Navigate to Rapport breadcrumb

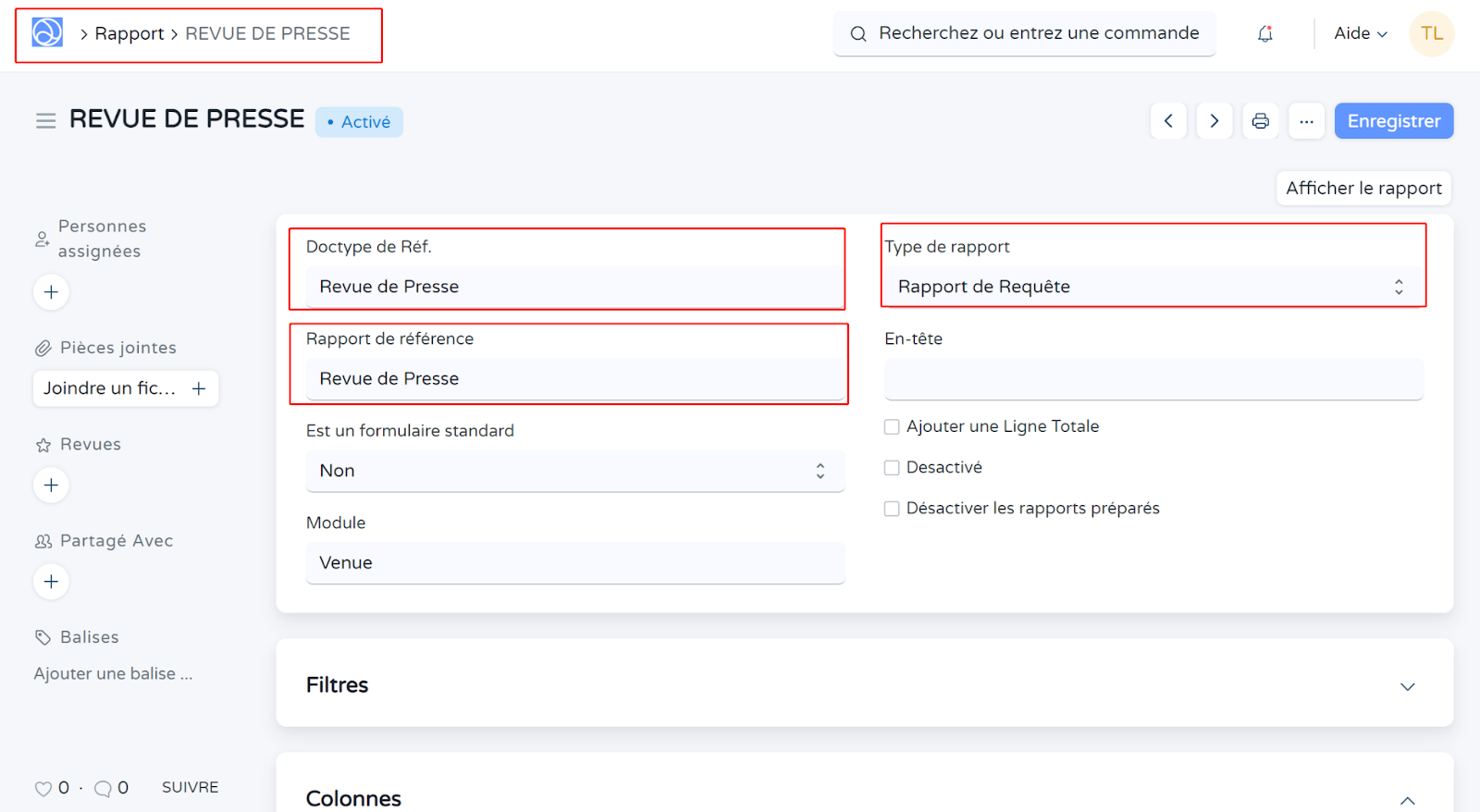[129, 34]
